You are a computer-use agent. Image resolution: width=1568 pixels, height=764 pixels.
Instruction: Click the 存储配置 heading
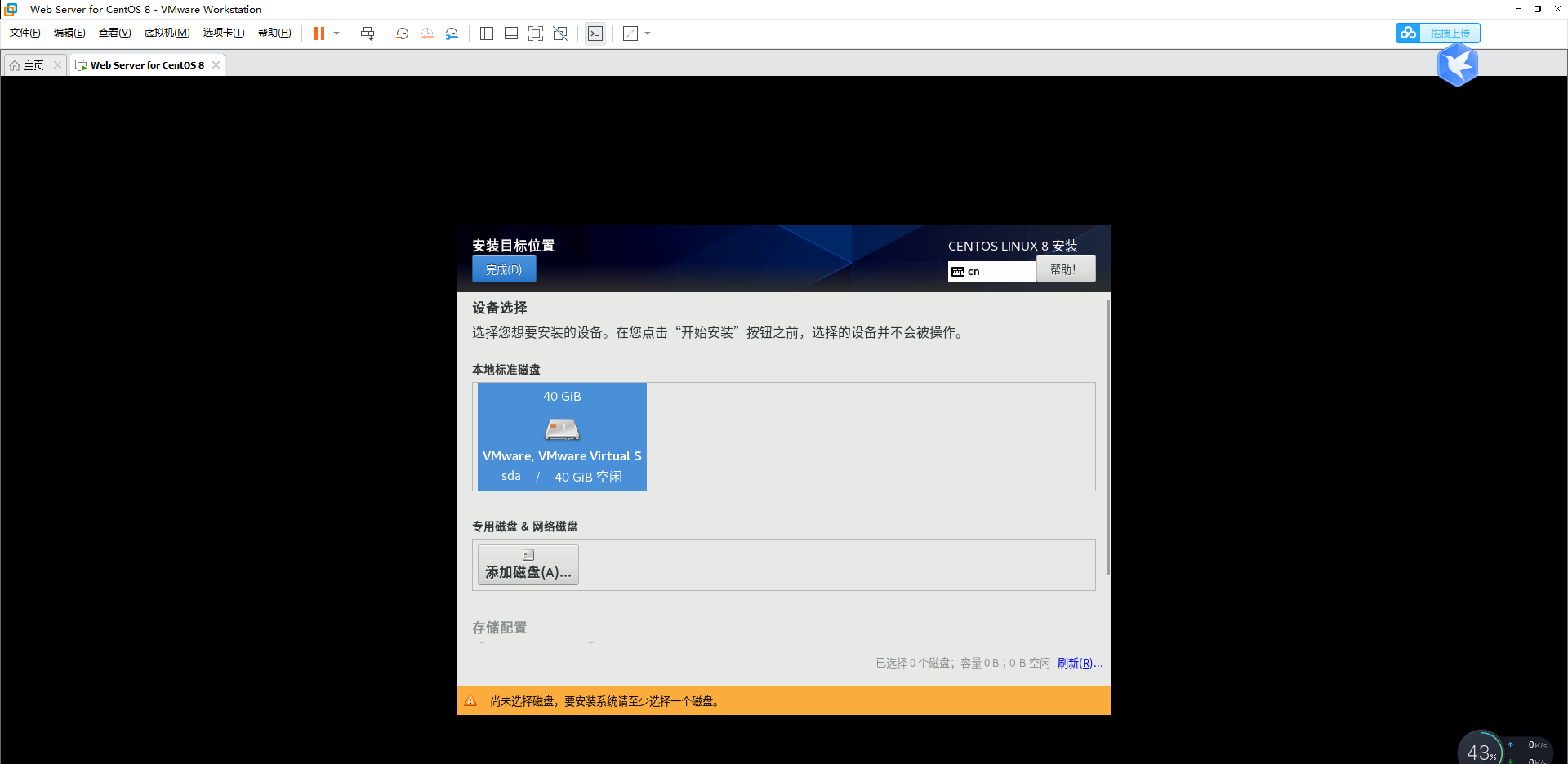tap(500, 628)
